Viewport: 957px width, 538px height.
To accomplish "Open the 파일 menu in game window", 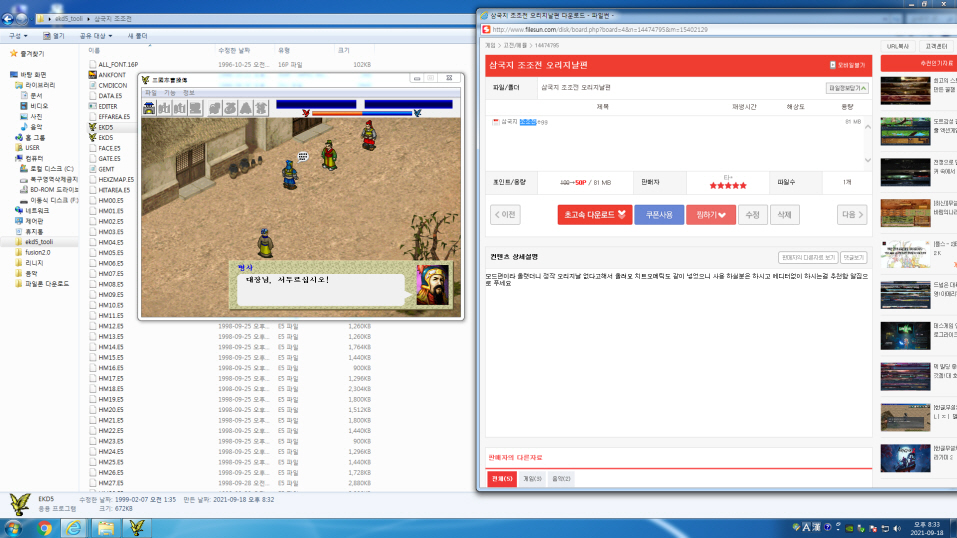I will [x=151, y=93].
